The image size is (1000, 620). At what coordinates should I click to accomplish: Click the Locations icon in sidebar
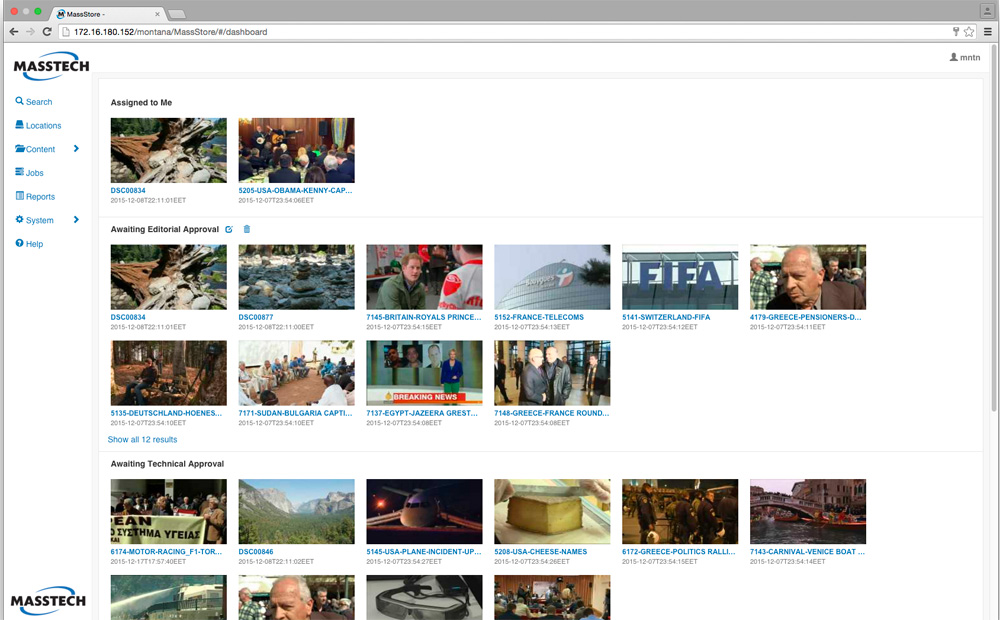coord(20,125)
